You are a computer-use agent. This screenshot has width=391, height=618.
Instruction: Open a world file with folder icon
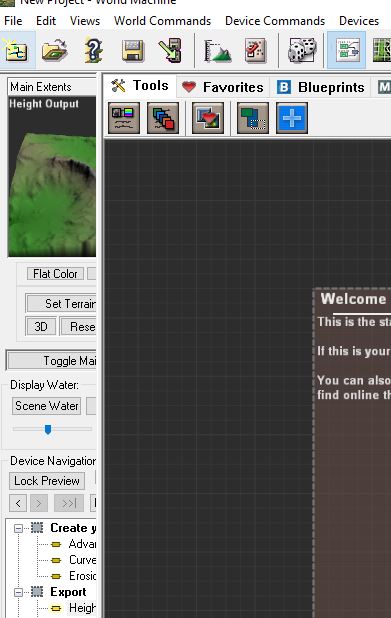point(54,50)
